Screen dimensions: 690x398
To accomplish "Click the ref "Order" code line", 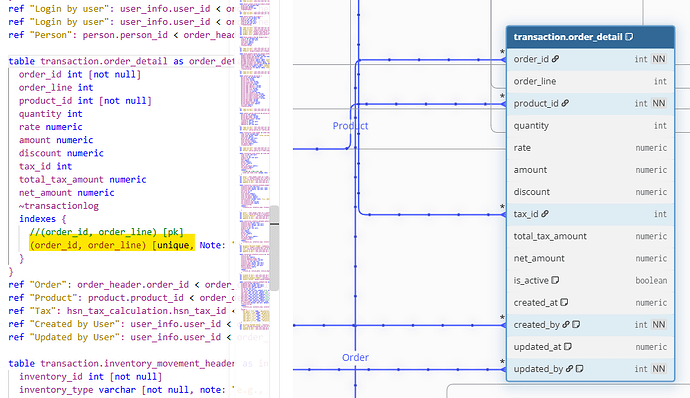I will (121, 285).
